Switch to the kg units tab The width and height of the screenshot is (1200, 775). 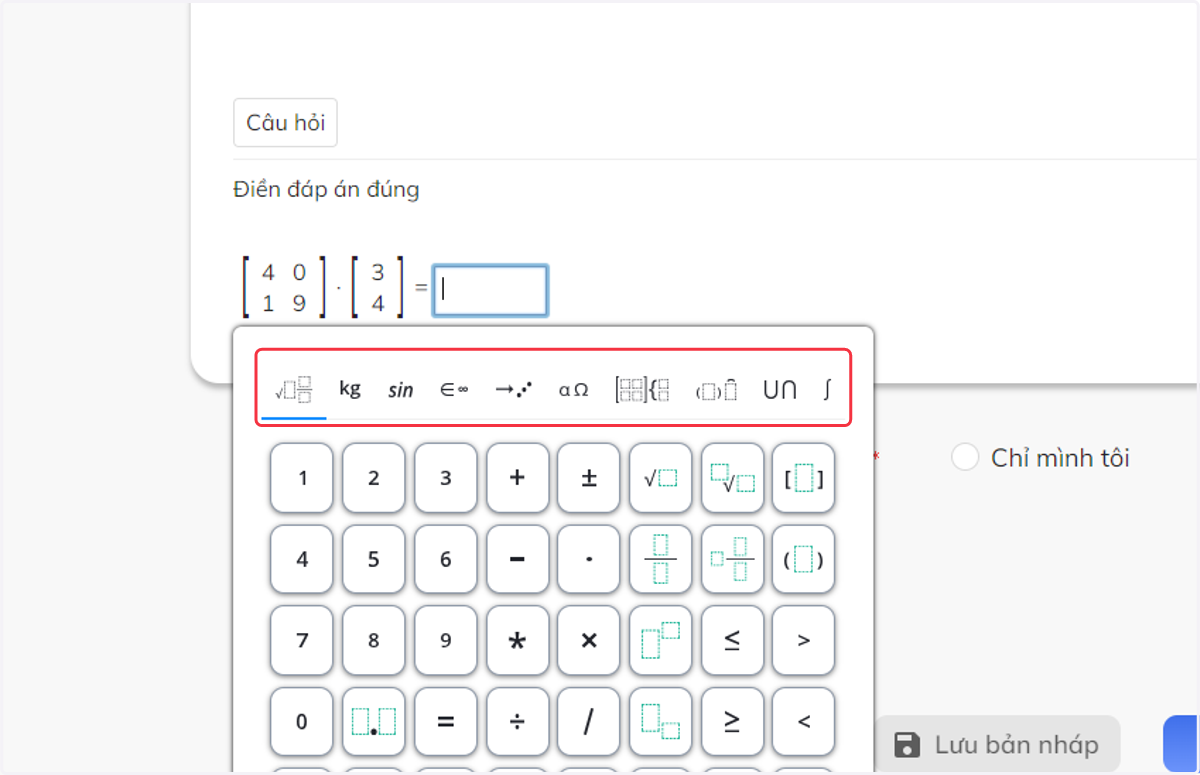click(350, 389)
